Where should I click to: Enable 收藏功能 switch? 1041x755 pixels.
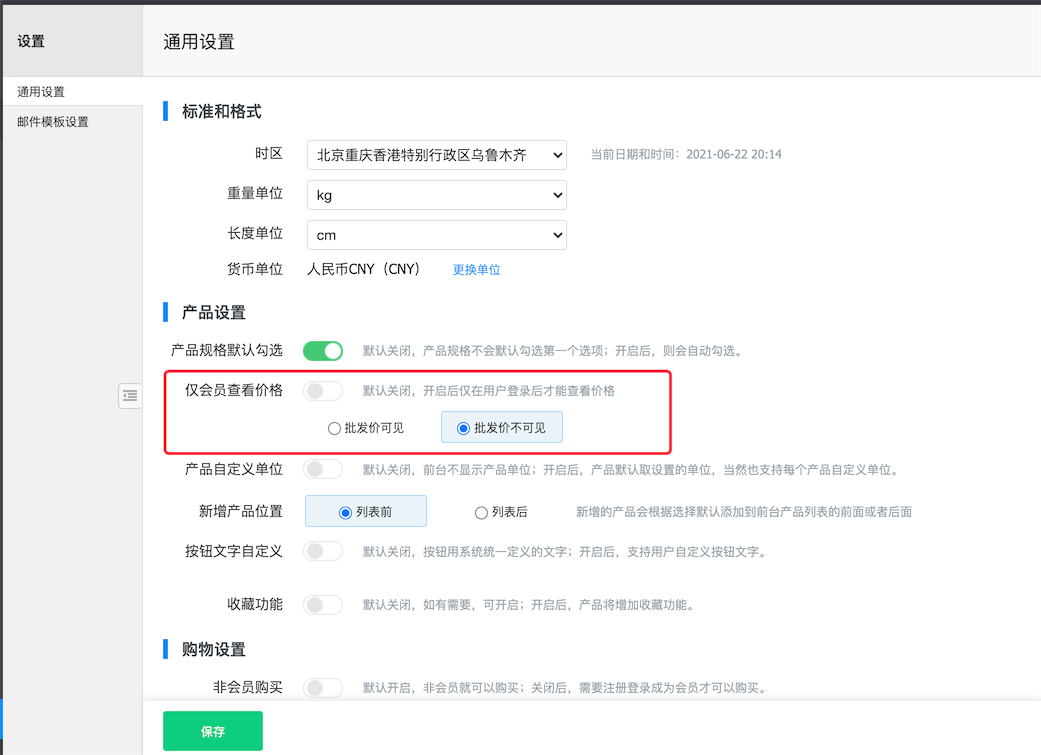point(323,604)
